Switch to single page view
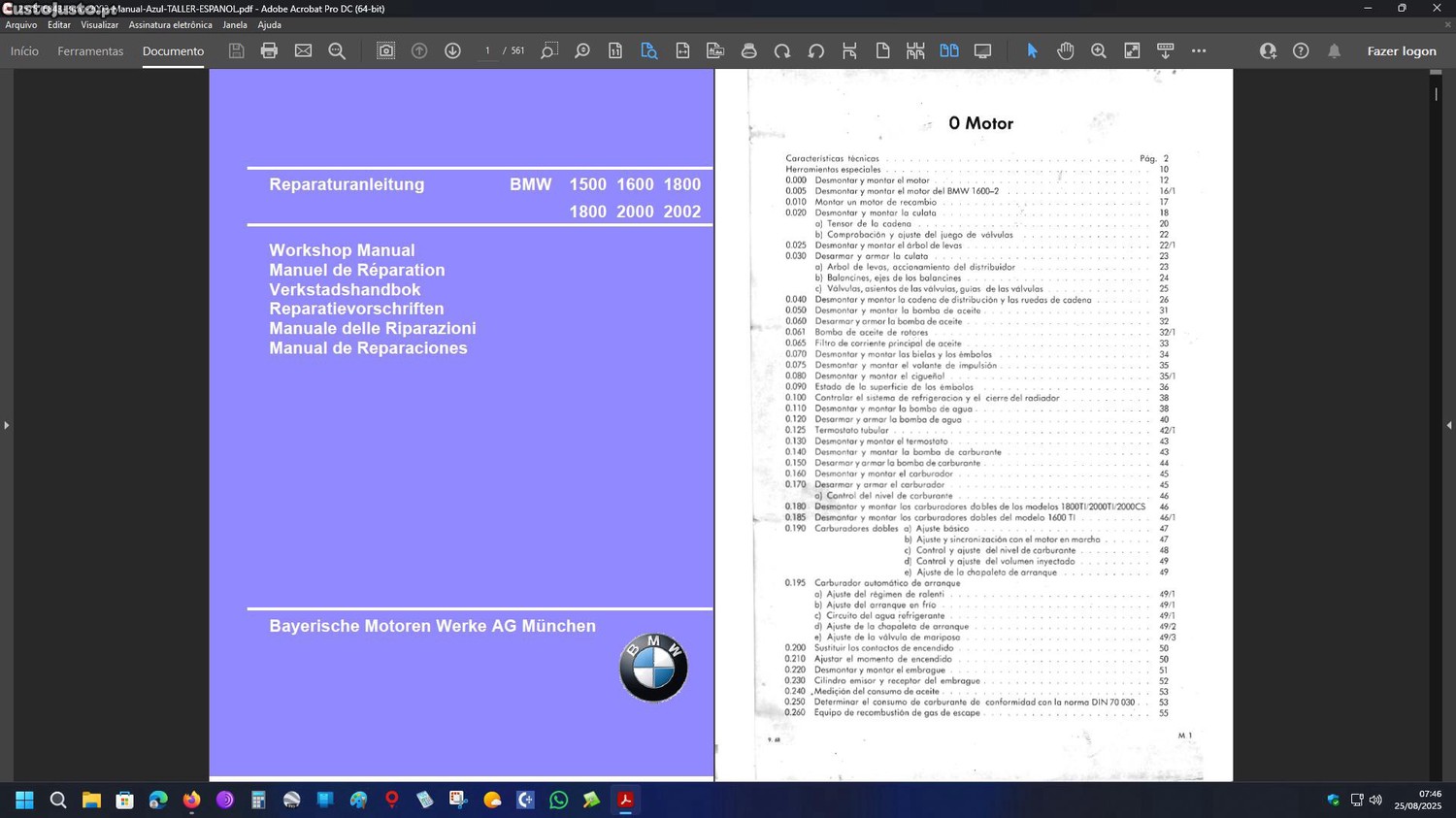This screenshot has height=818, width=1456. point(882,50)
